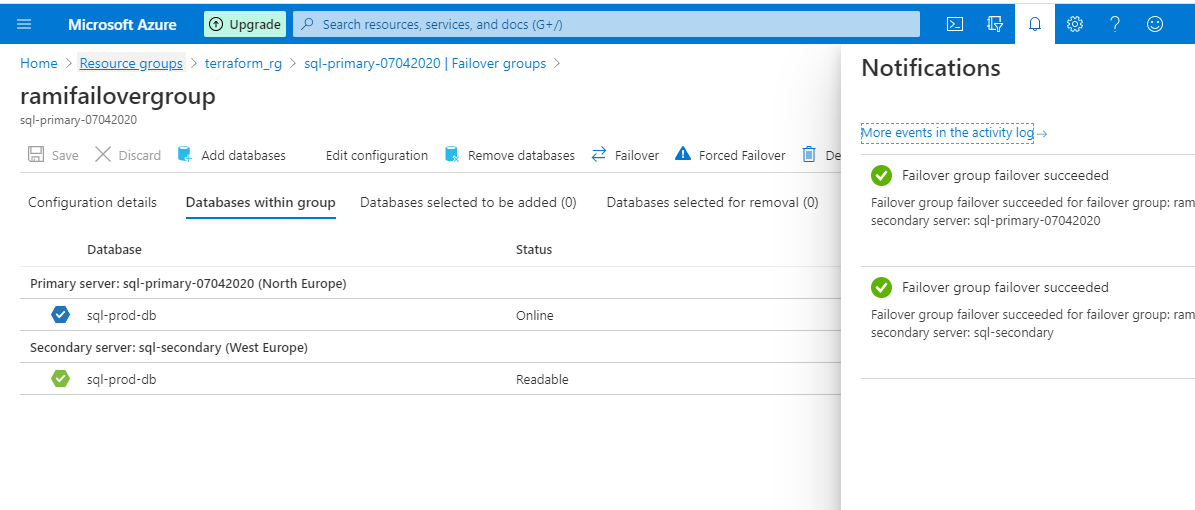1195x510 pixels.
Task: Click the Secondary server sql-secondary group row
Action: pos(431,347)
